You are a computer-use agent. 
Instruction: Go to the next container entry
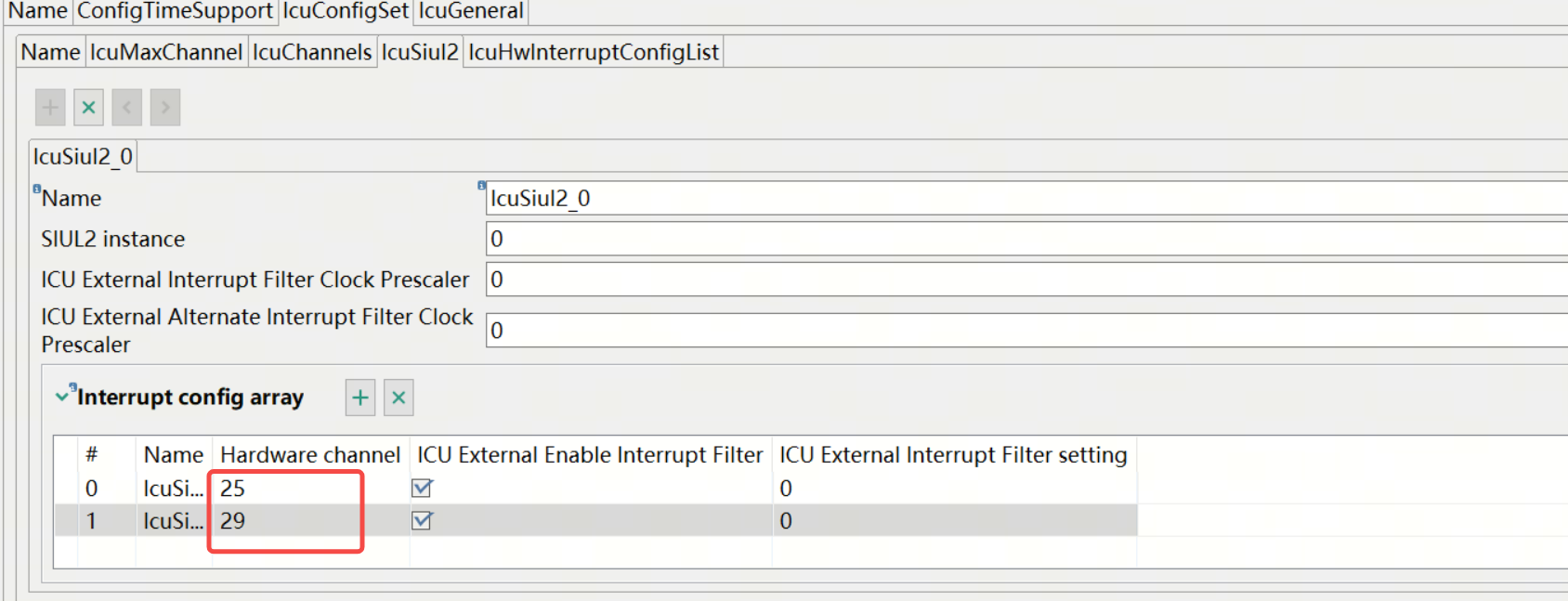pos(164,106)
